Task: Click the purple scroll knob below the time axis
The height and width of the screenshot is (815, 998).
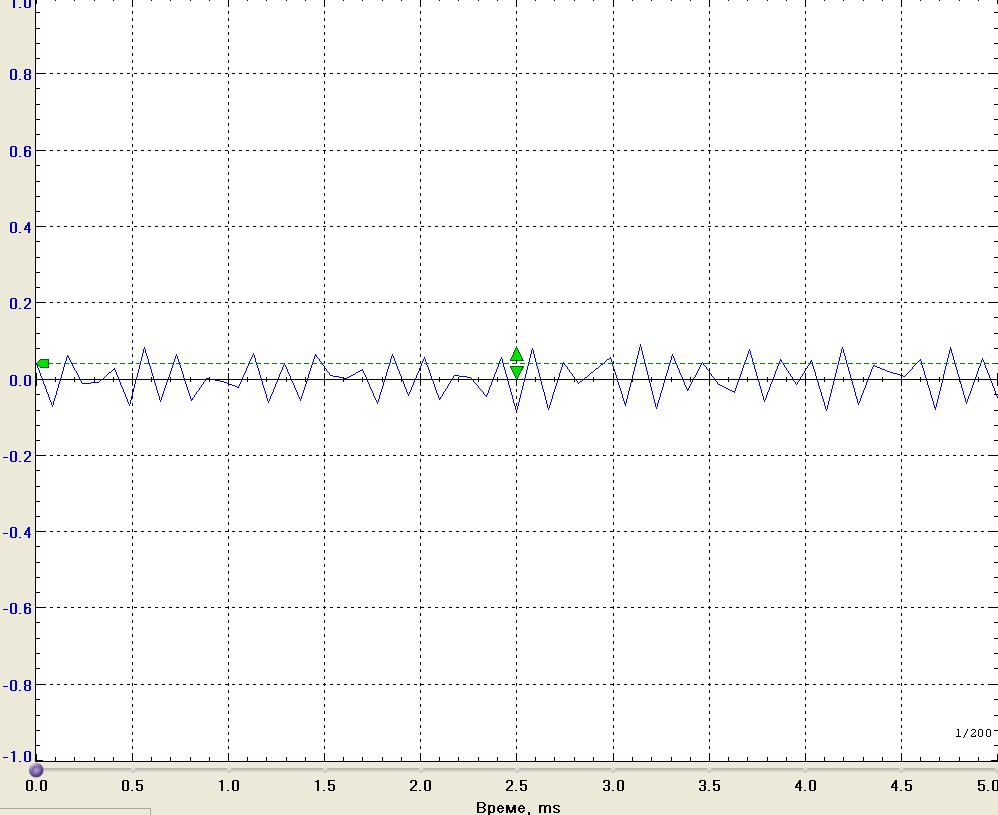Action: [x=36, y=770]
